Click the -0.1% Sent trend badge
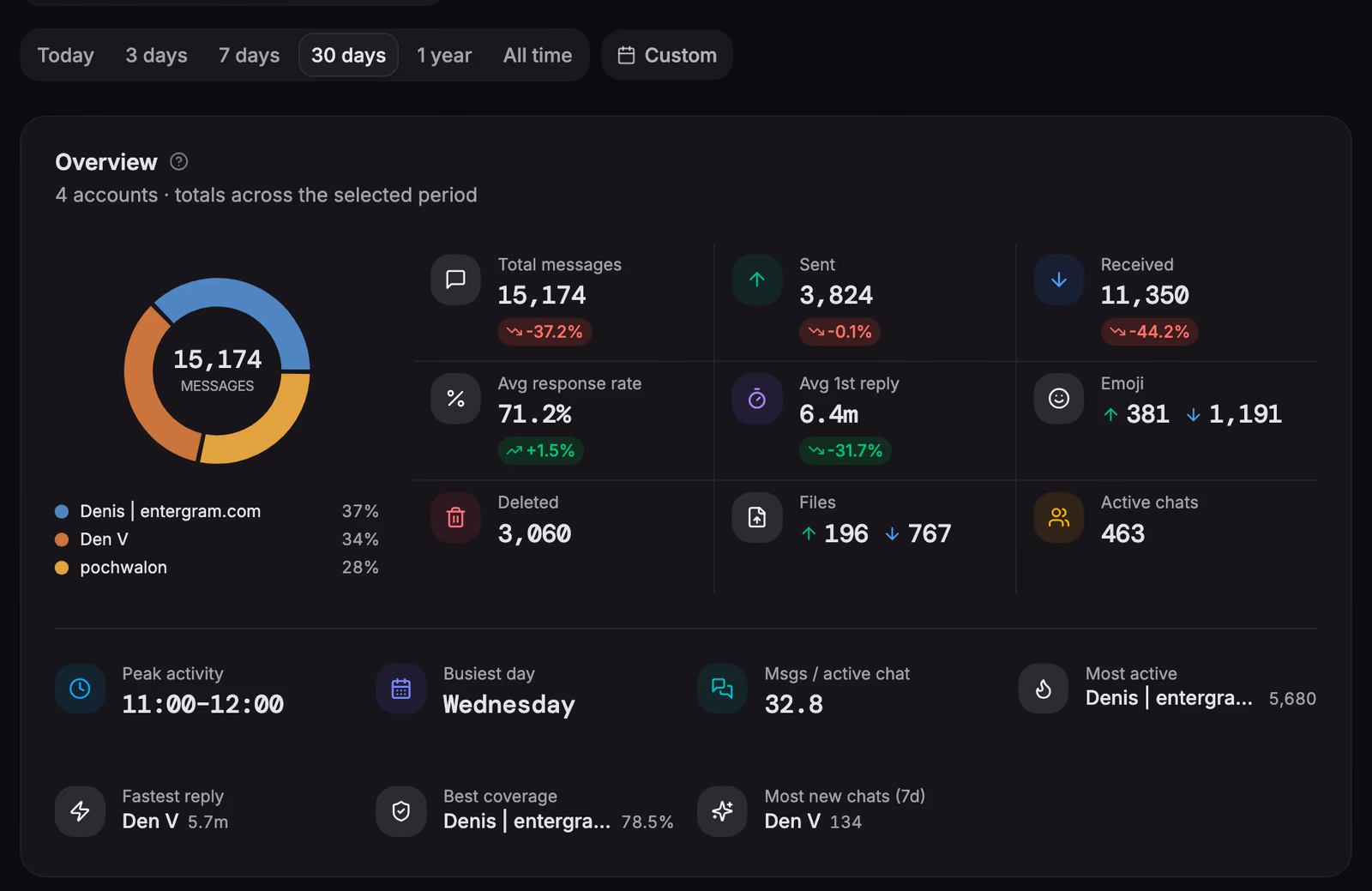The height and width of the screenshot is (891, 1372). coord(839,332)
